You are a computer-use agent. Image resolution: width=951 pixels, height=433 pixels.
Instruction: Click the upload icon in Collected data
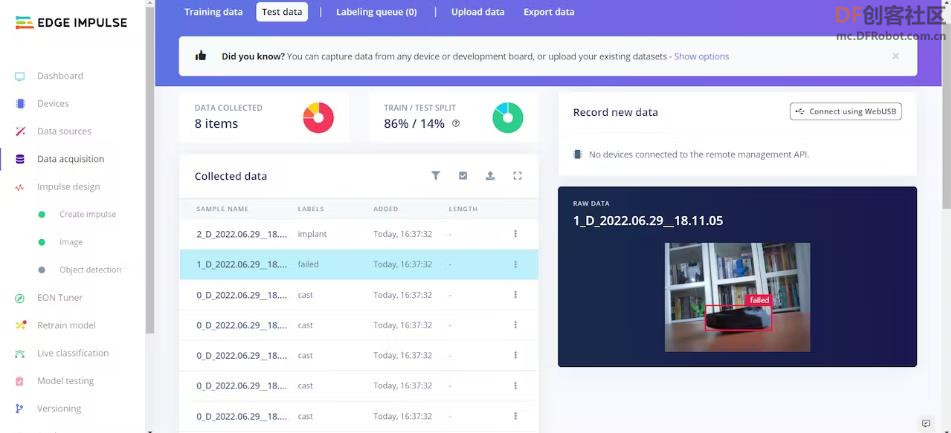pyautogui.click(x=490, y=176)
